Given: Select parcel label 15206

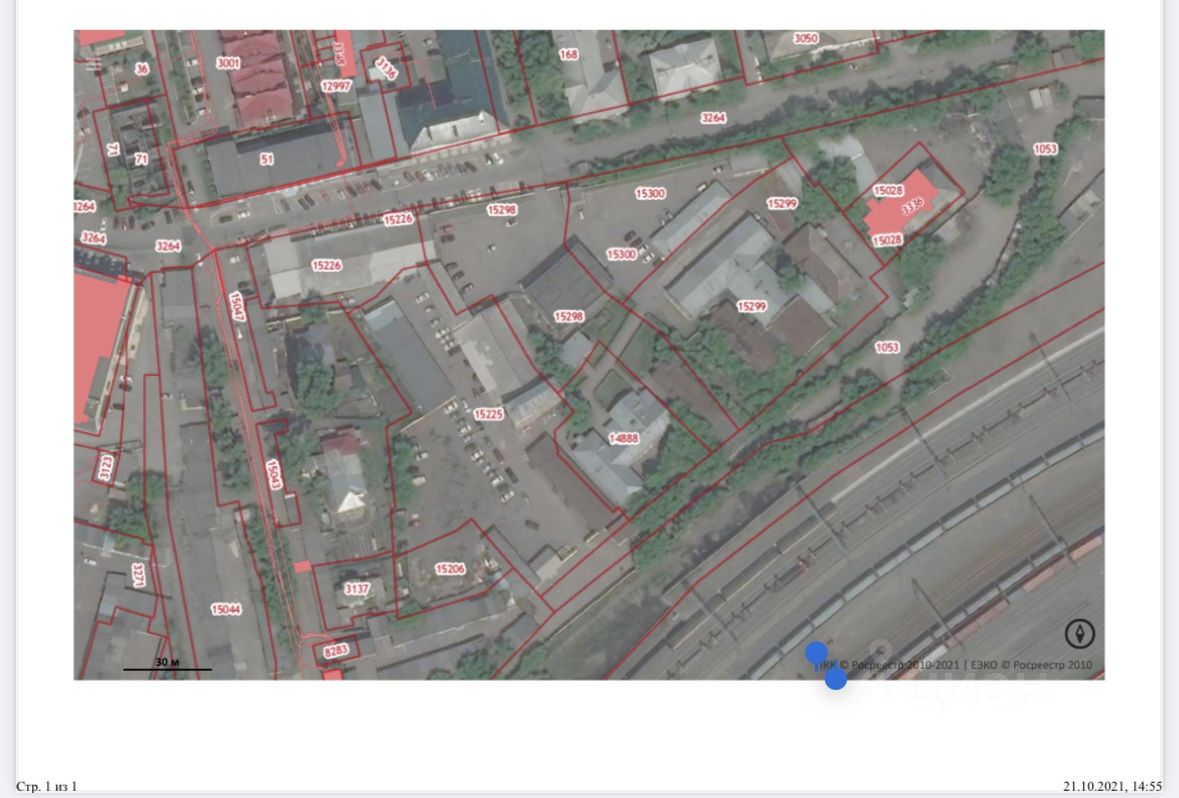Looking at the screenshot, I should pyautogui.click(x=450, y=569).
